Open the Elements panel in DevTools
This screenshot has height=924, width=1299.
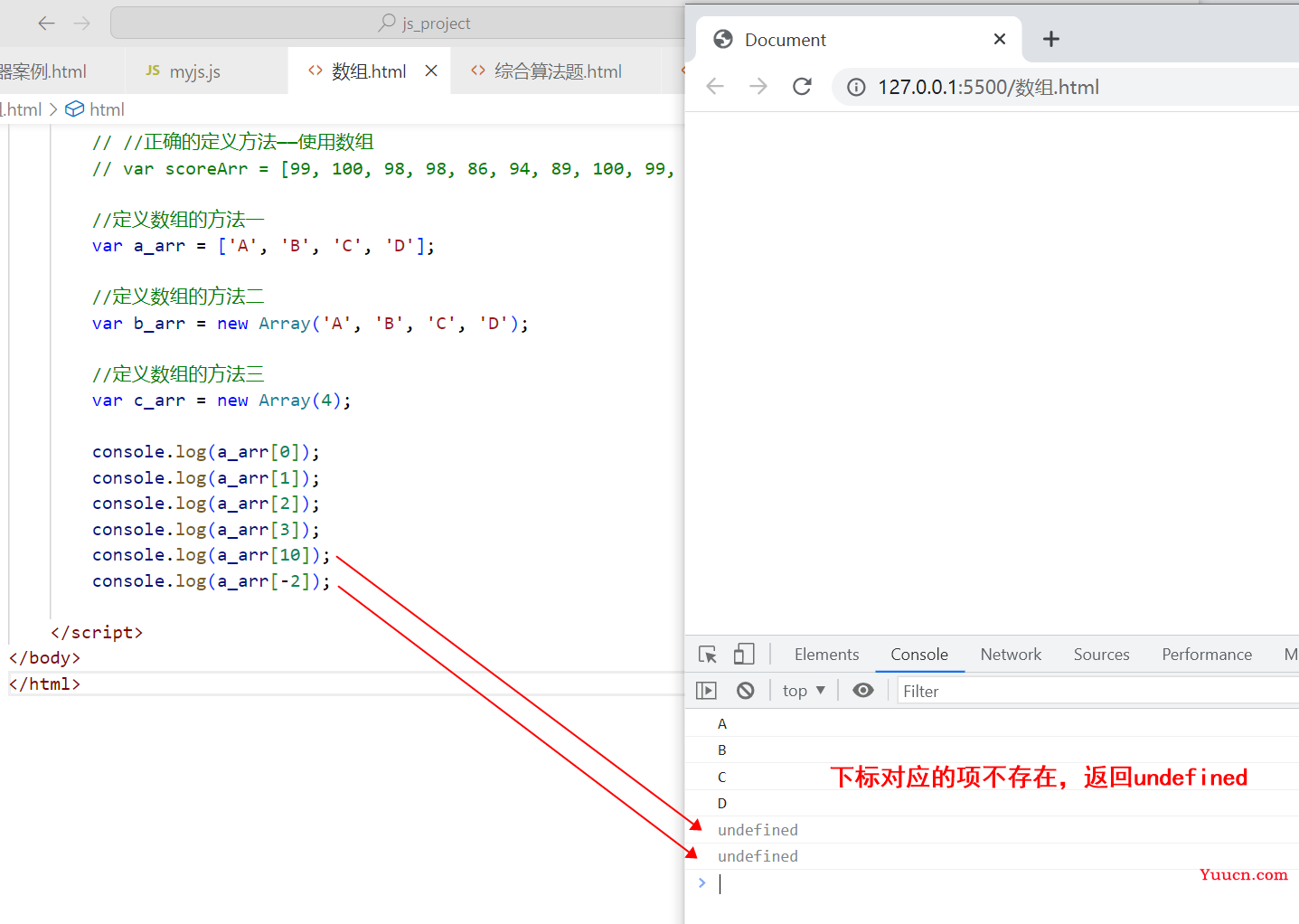point(826,655)
